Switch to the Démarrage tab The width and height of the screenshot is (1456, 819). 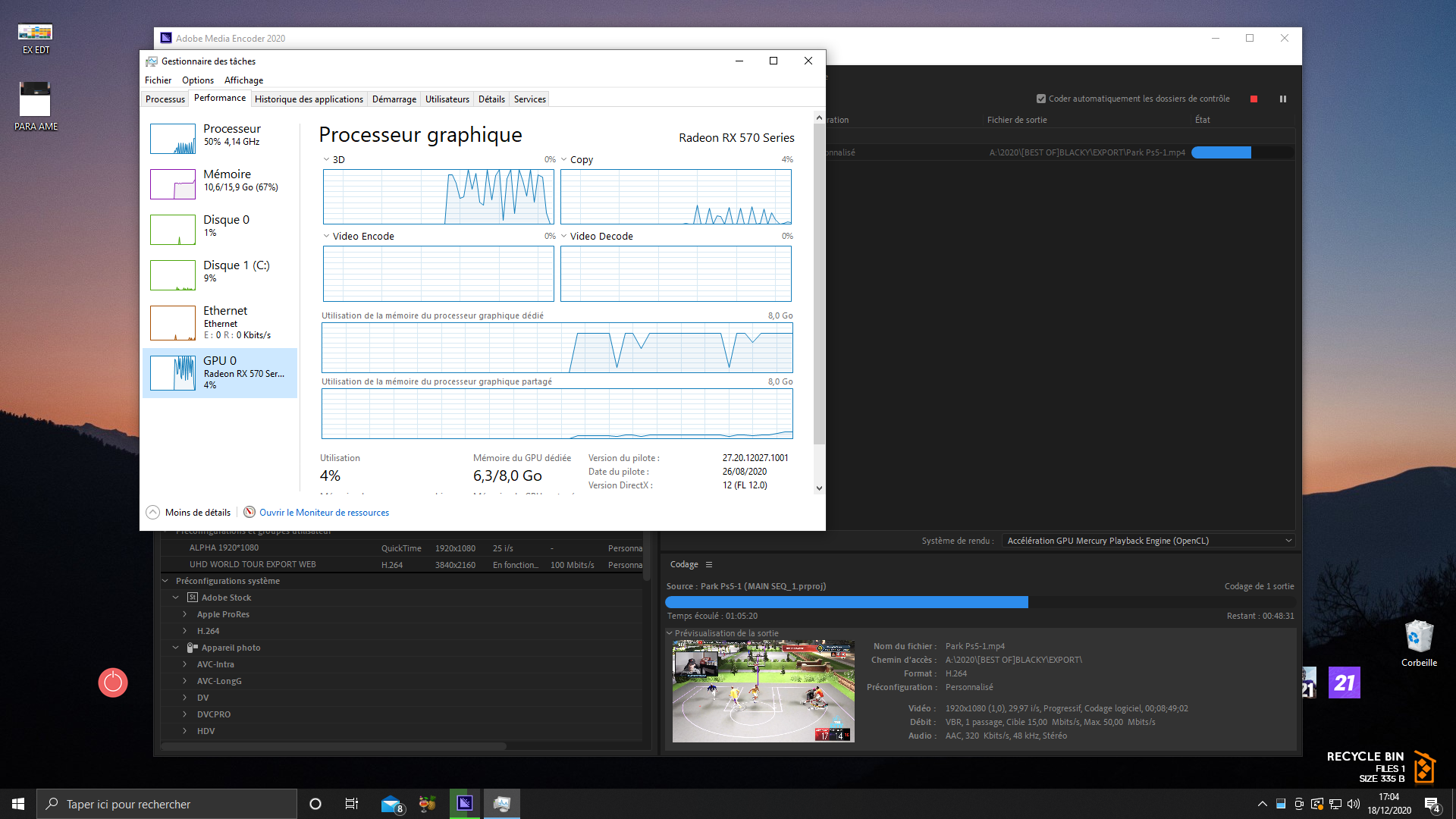394,99
